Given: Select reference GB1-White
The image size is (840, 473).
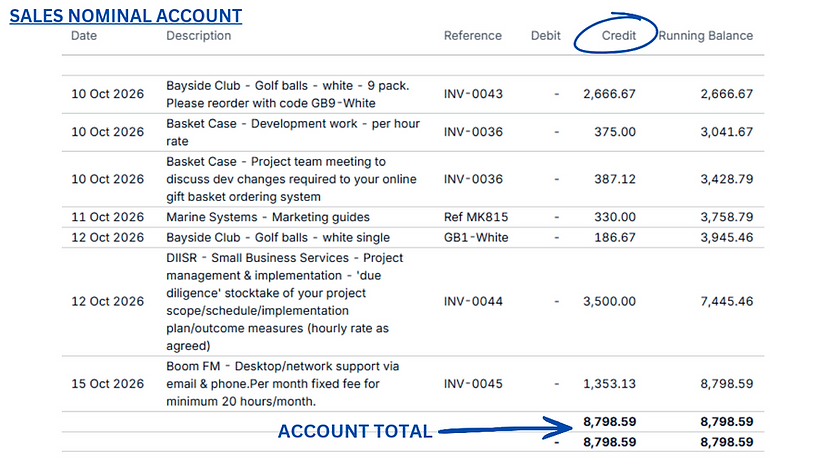Looking at the screenshot, I should pyautogui.click(x=476, y=238).
